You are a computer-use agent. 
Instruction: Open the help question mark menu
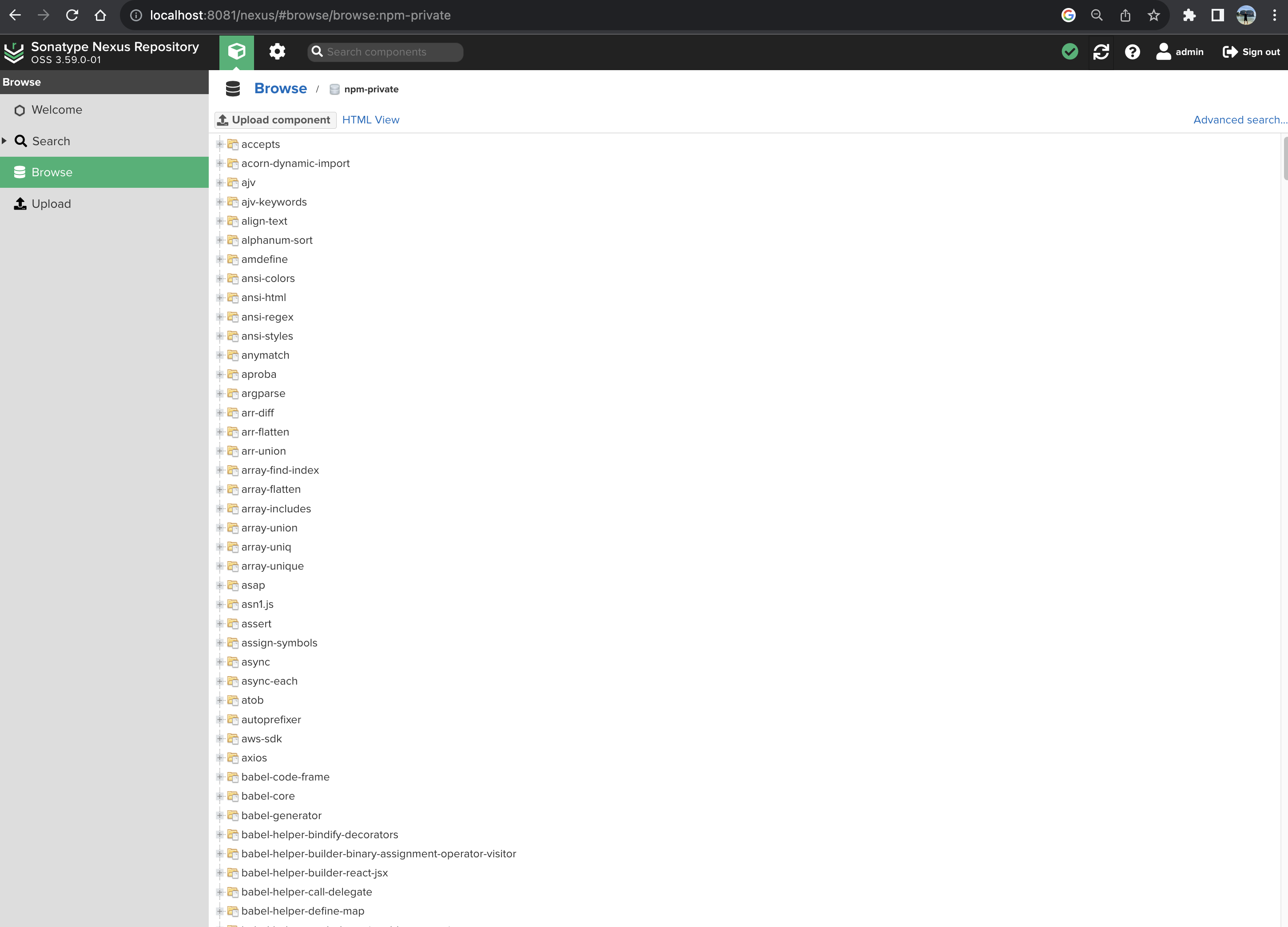pos(1132,51)
